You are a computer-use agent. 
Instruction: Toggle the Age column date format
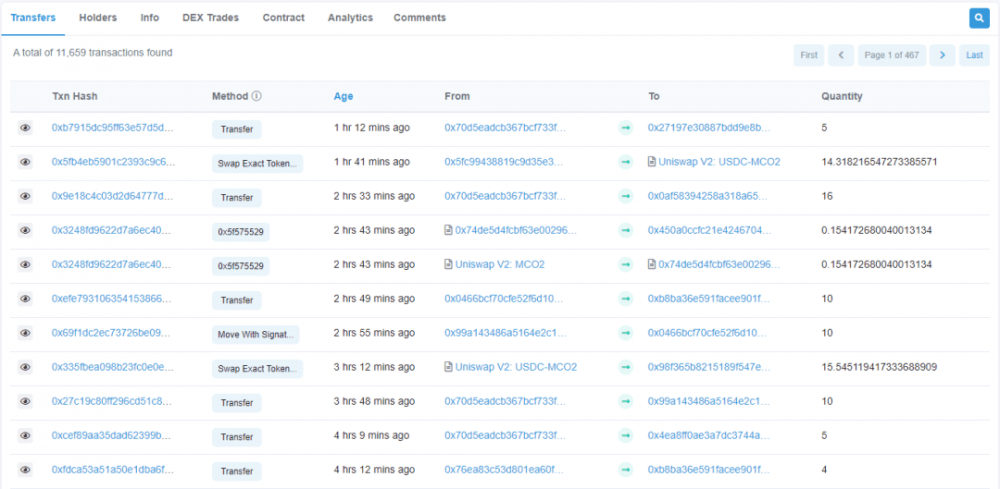click(343, 97)
